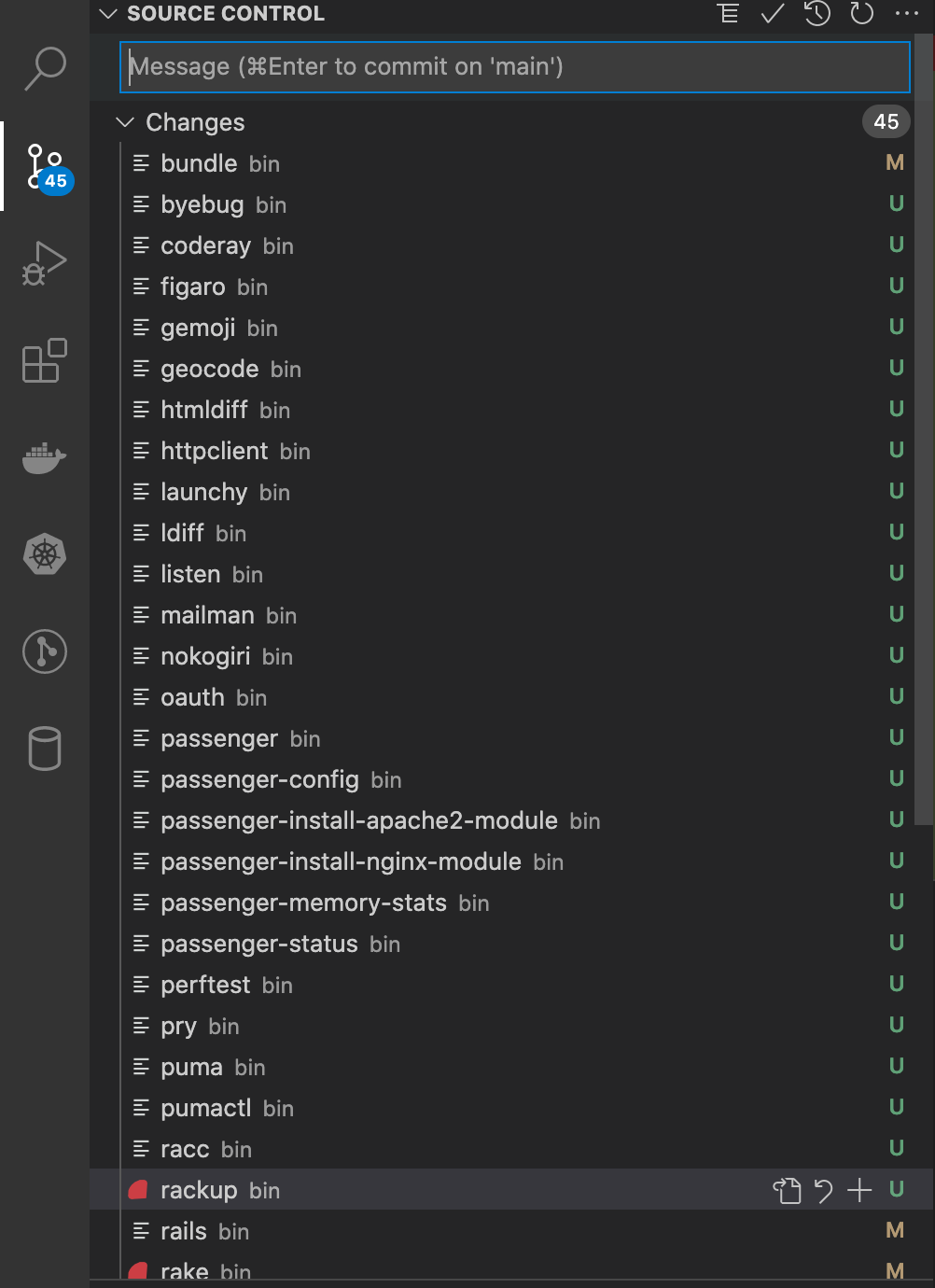The image size is (935, 1288).
Task: Click the Ruby file icon beside rackup
Action: point(139,1190)
